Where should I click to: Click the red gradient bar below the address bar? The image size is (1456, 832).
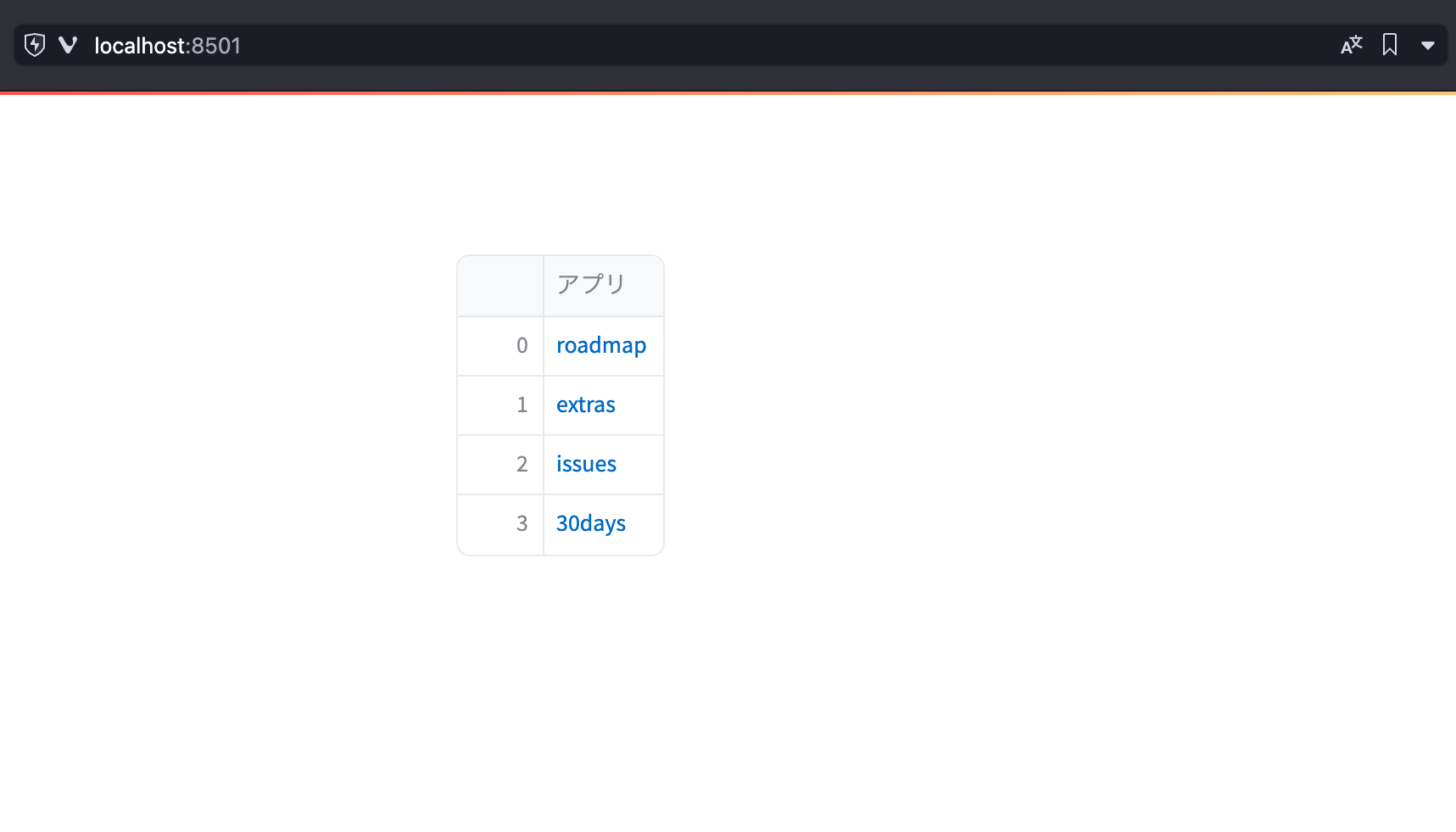point(728,91)
